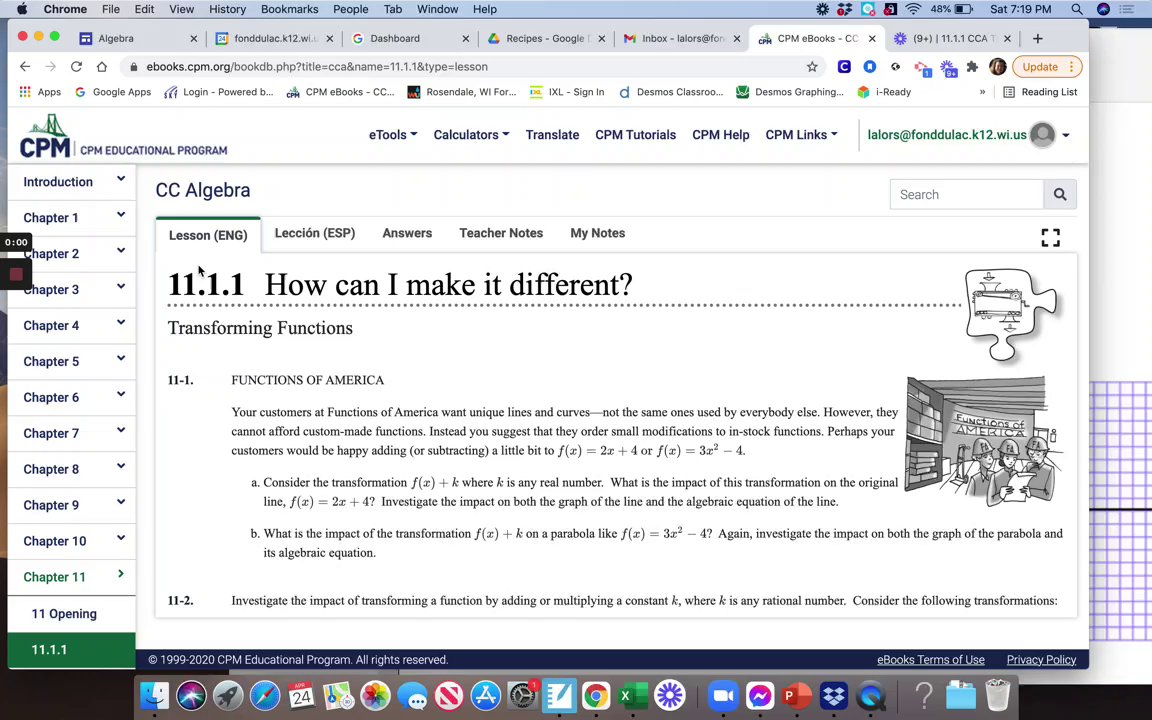Open App Store in the dock

pos(485,695)
